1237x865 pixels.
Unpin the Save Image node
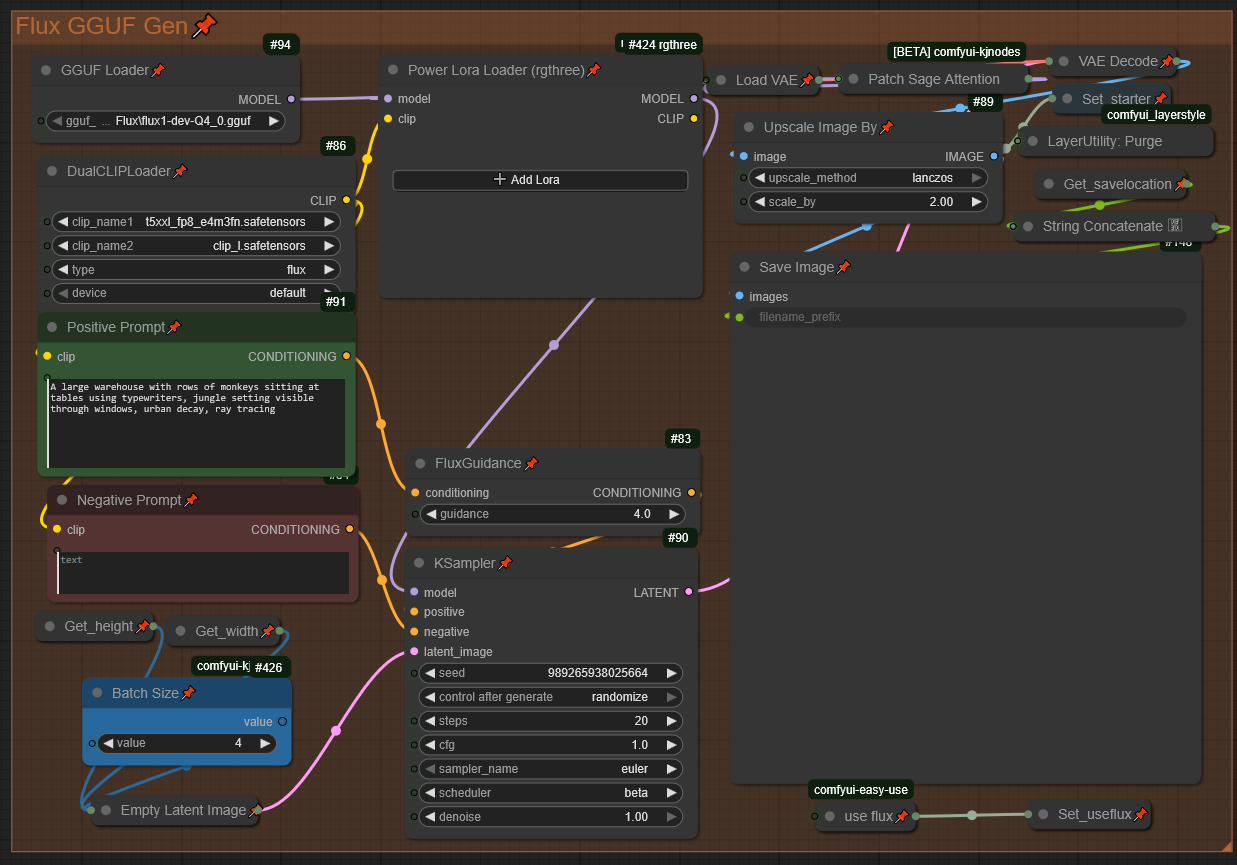[843, 267]
